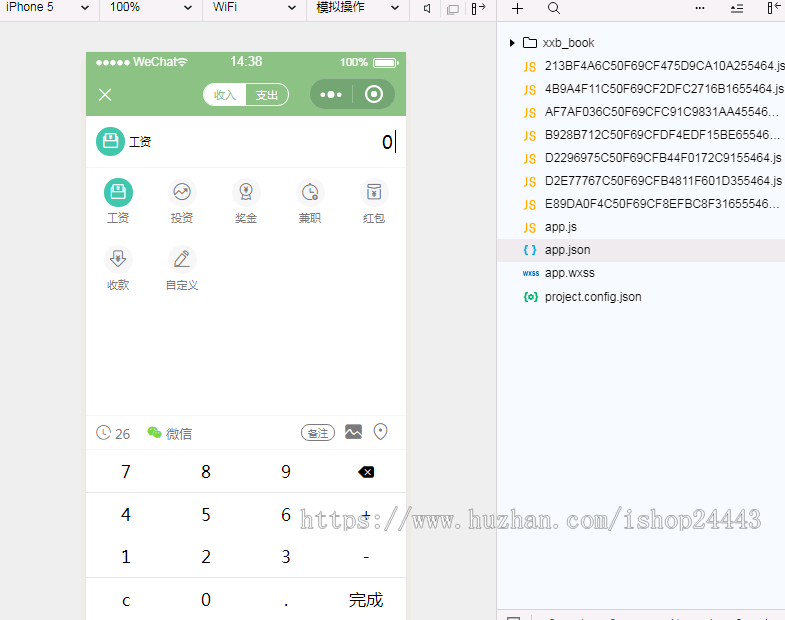Image resolution: width=785 pixels, height=620 pixels.
Task: Tap 完成 to finish entry
Action: (366, 599)
